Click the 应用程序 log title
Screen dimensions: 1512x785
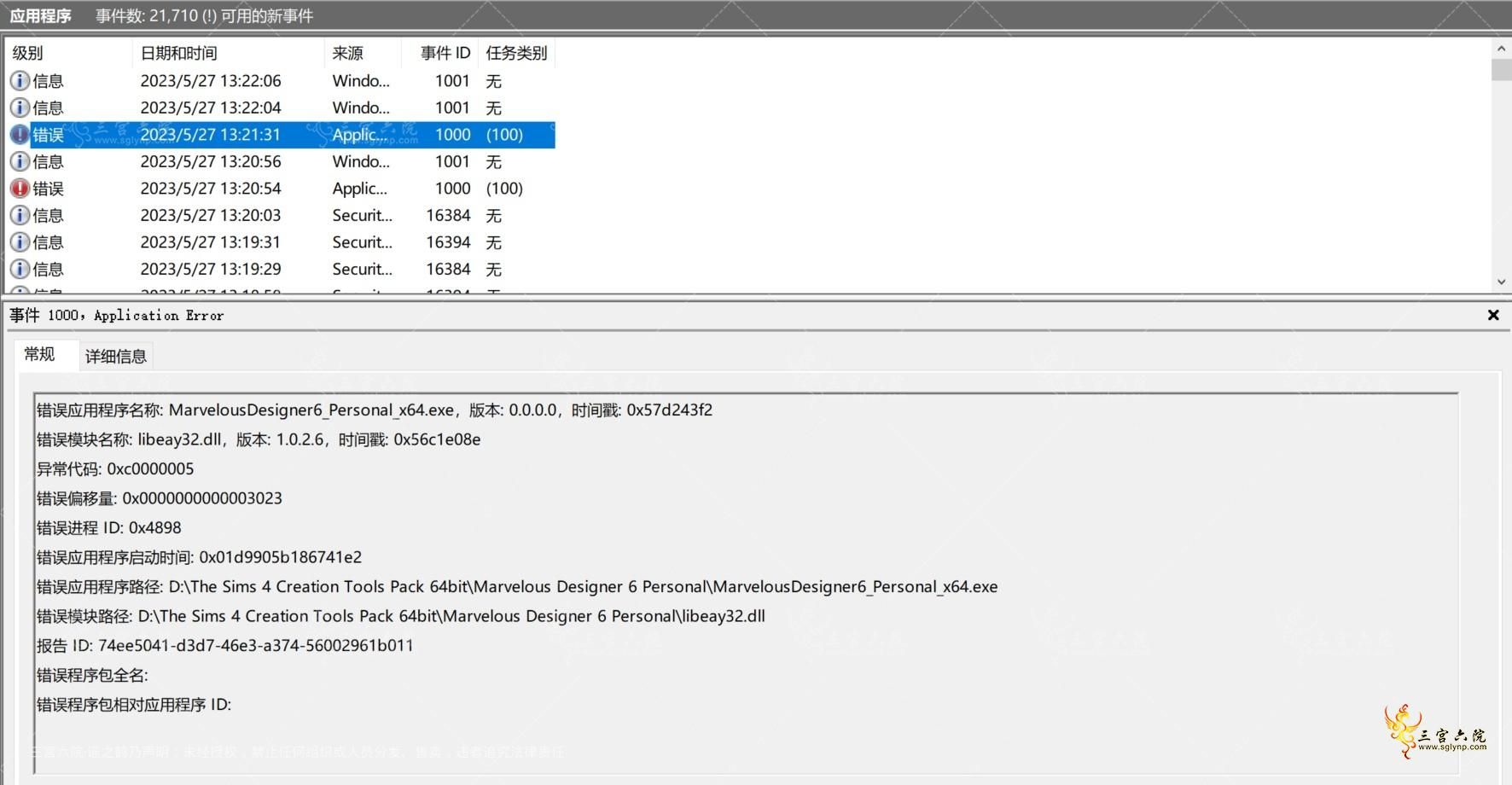tap(40, 16)
